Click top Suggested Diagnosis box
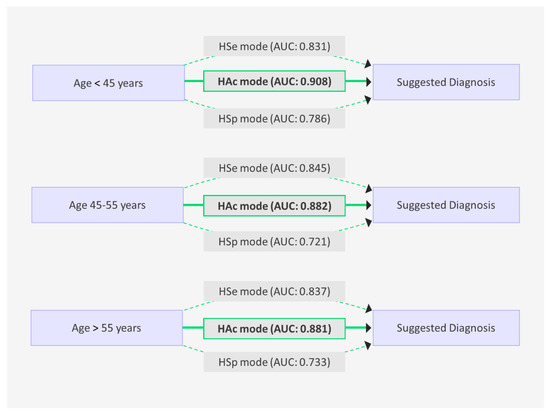This screenshot has width=550, height=413. [x=446, y=82]
